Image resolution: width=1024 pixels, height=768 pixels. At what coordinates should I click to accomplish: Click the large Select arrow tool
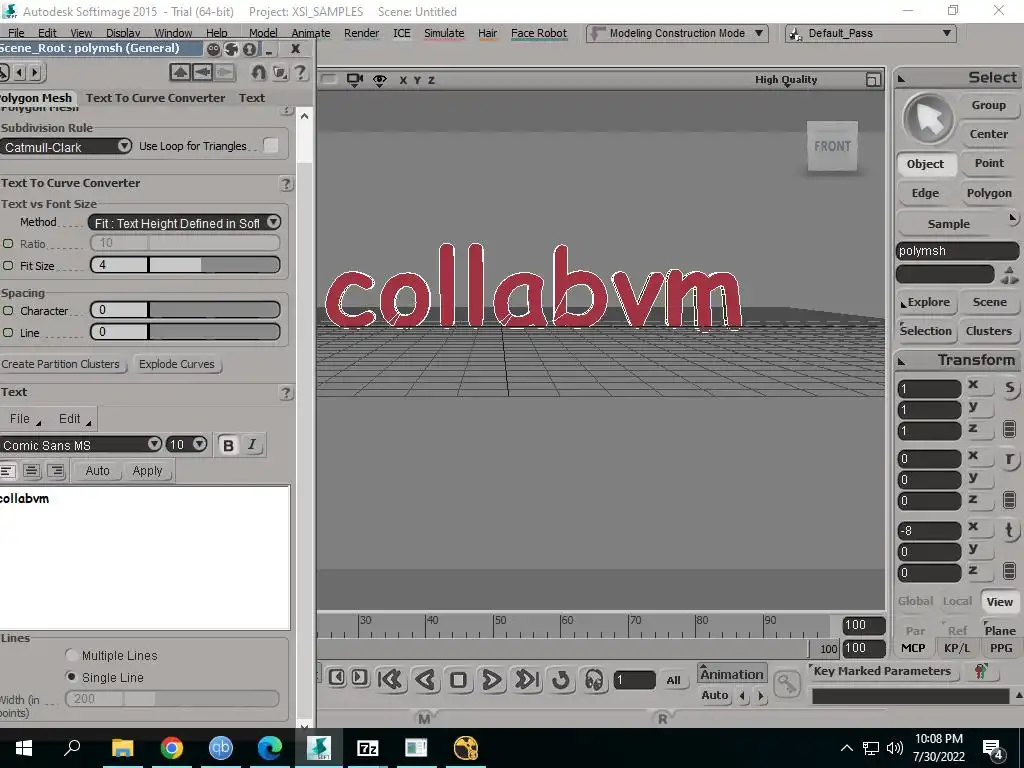pyautogui.click(x=928, y=119)
